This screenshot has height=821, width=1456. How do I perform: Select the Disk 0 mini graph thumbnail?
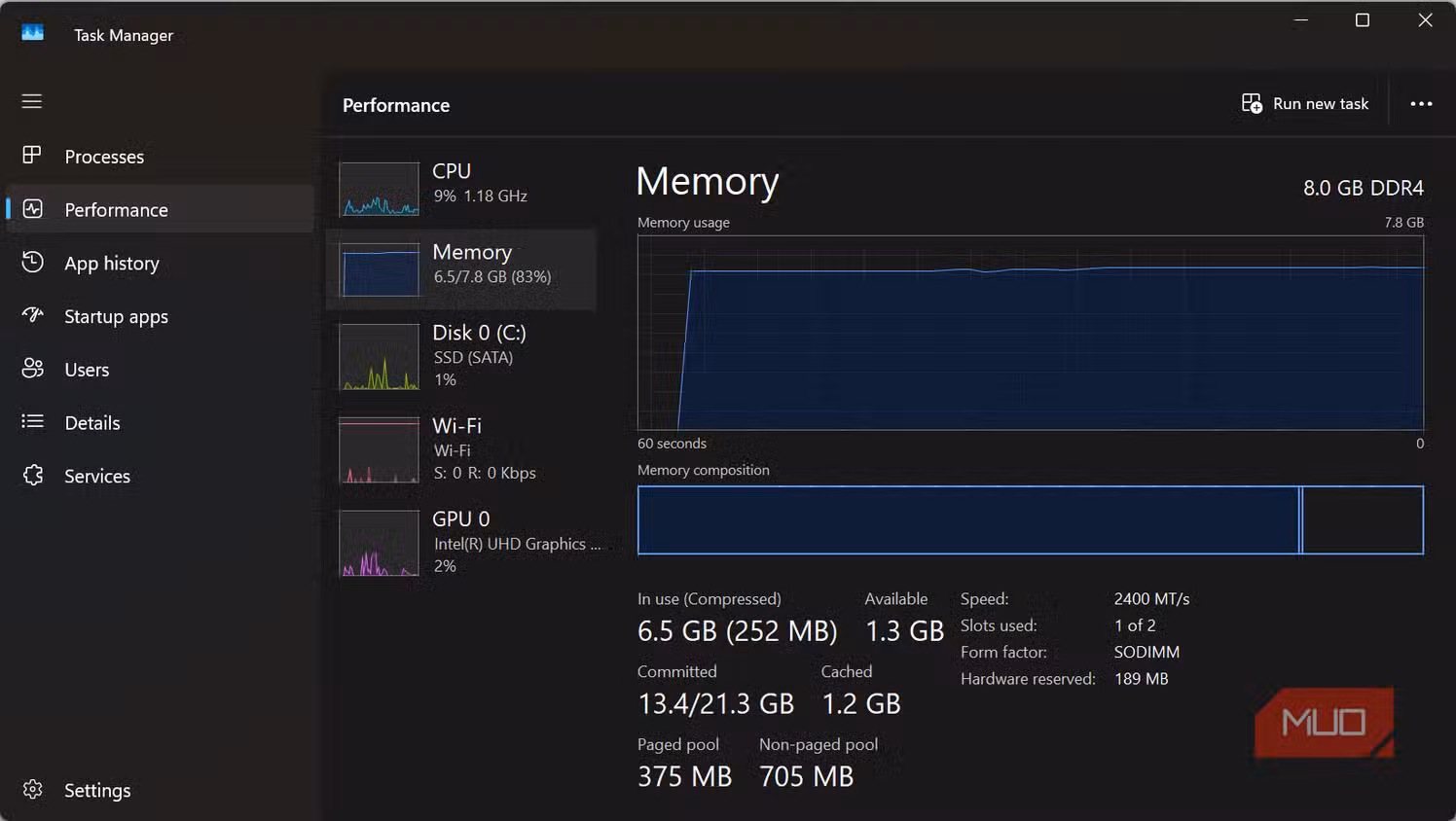[x=379, y=357]
